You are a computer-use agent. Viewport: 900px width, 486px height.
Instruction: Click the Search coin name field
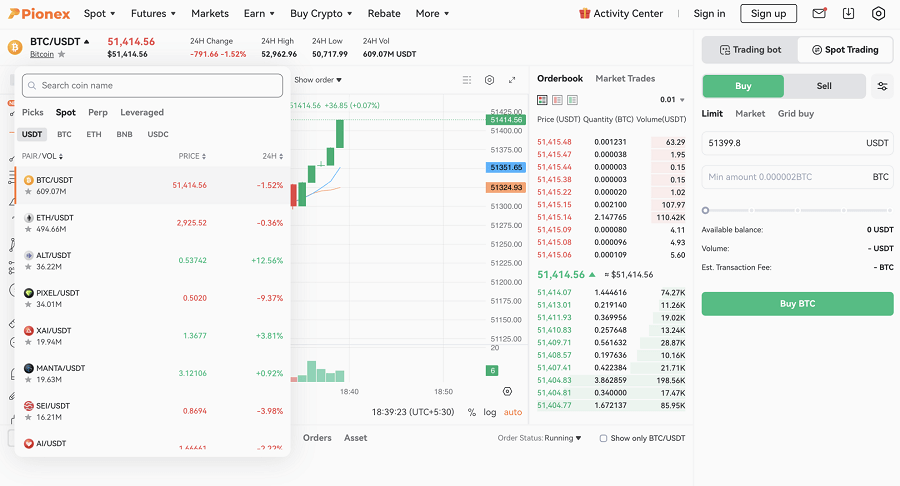[152, 85]
